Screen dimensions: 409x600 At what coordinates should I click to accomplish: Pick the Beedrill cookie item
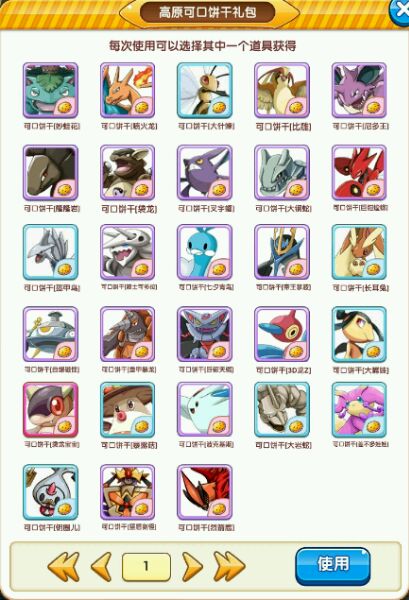[x=205, y=91]
